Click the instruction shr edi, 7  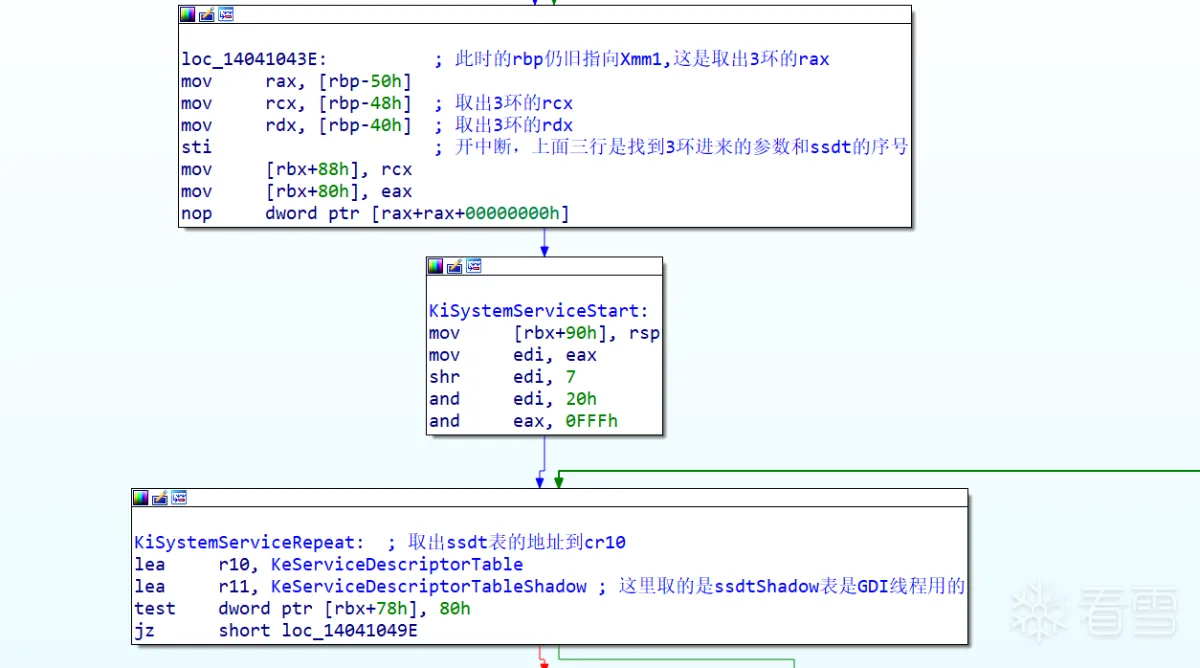pos(502,377)
